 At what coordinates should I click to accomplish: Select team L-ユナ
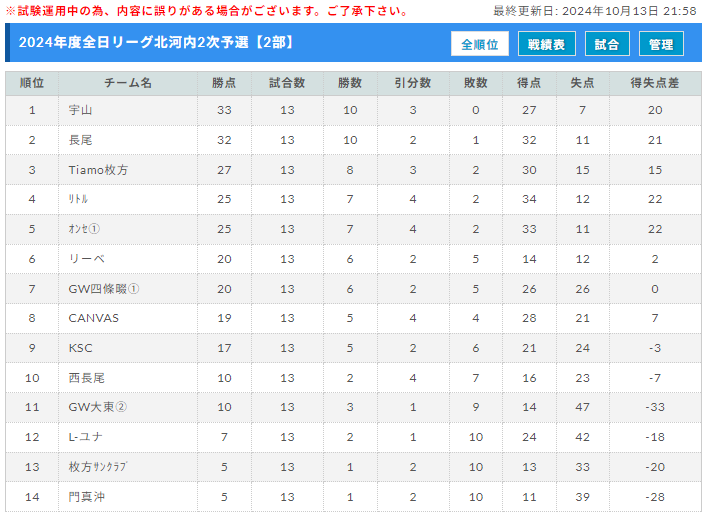(x=85, y=437)
